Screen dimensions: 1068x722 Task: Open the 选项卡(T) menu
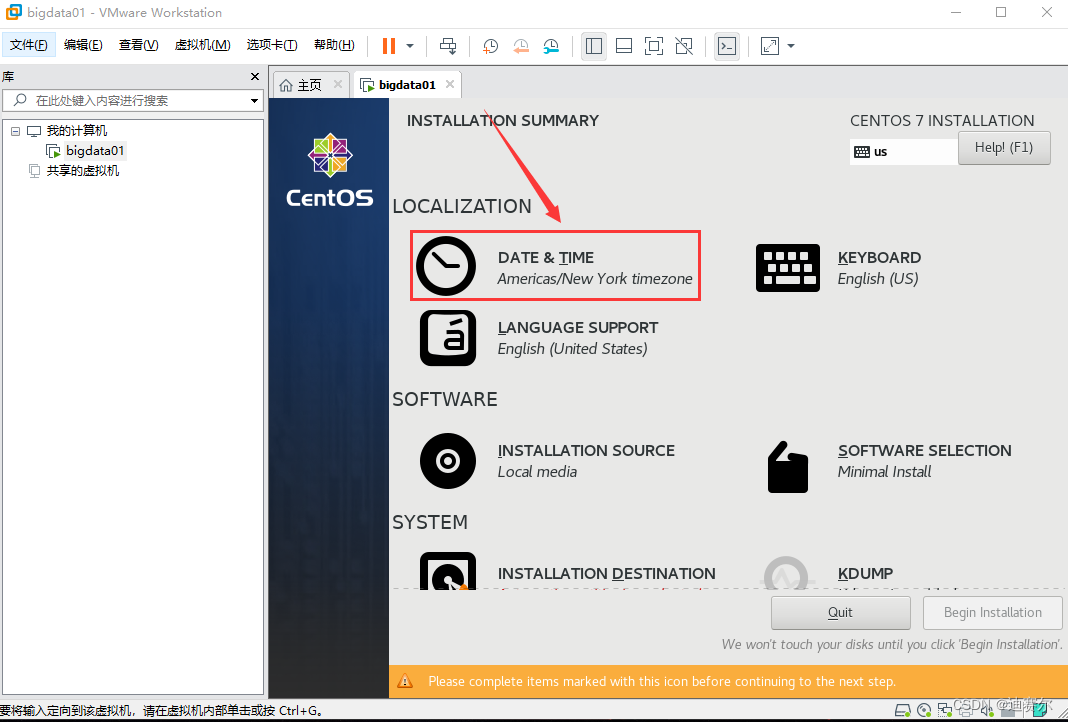pyautogui.click(x=272, y=45)
